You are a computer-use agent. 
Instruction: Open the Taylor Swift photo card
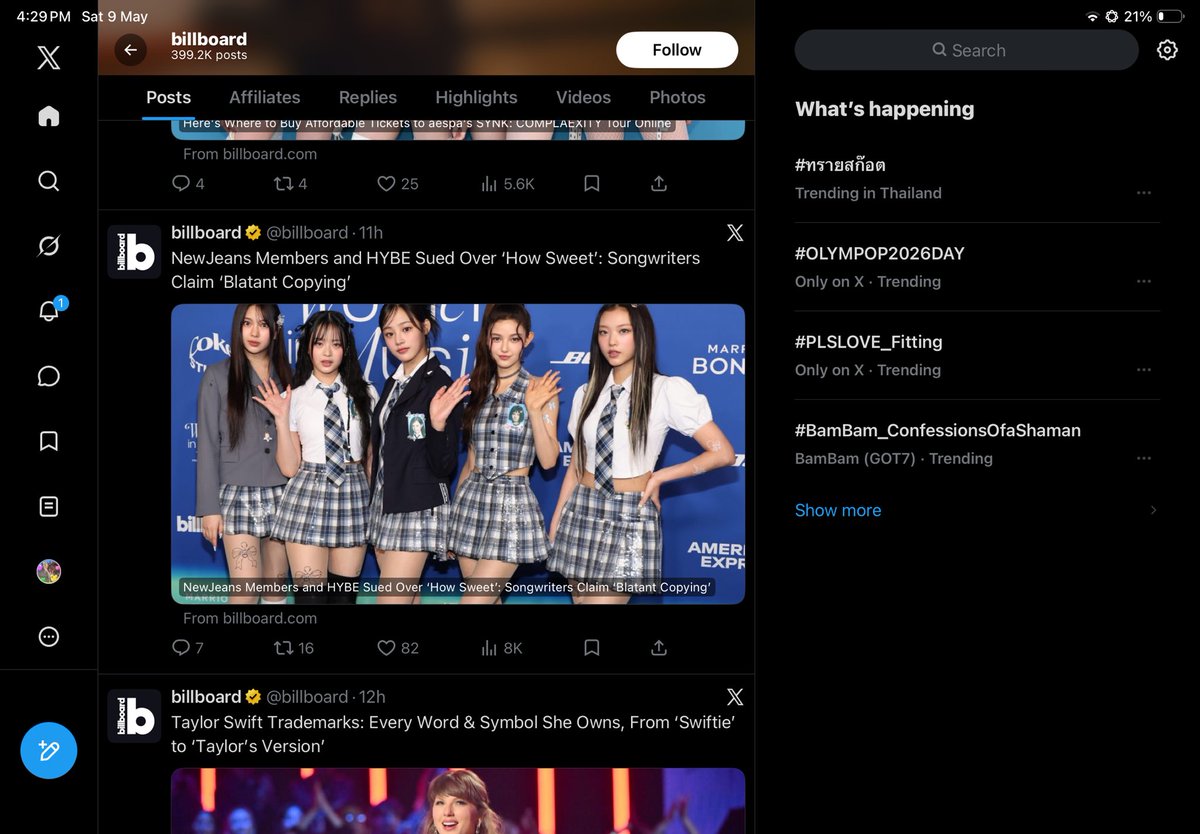[x=458, y=801]
